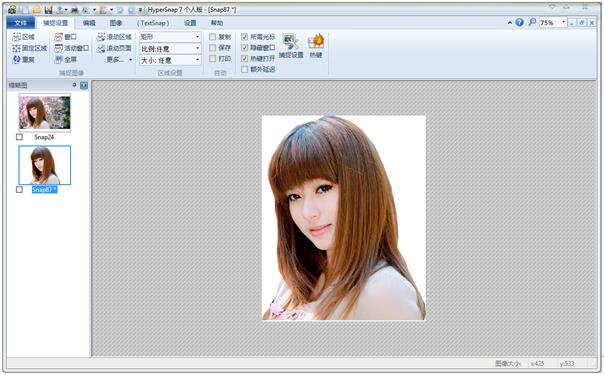Click the Snap24 label
Image resolution: width=604 pixels, height=375 pixels.
pos(44,137)
